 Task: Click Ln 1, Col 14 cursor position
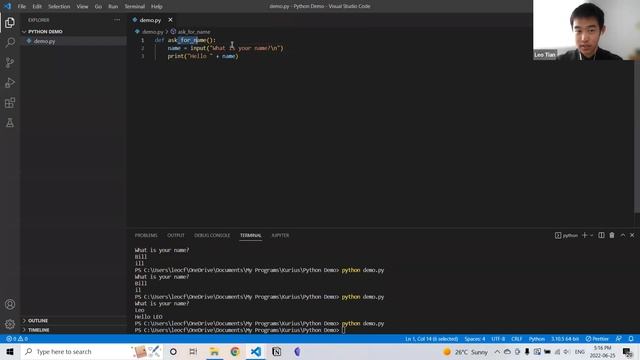click(x=431, y=339)
